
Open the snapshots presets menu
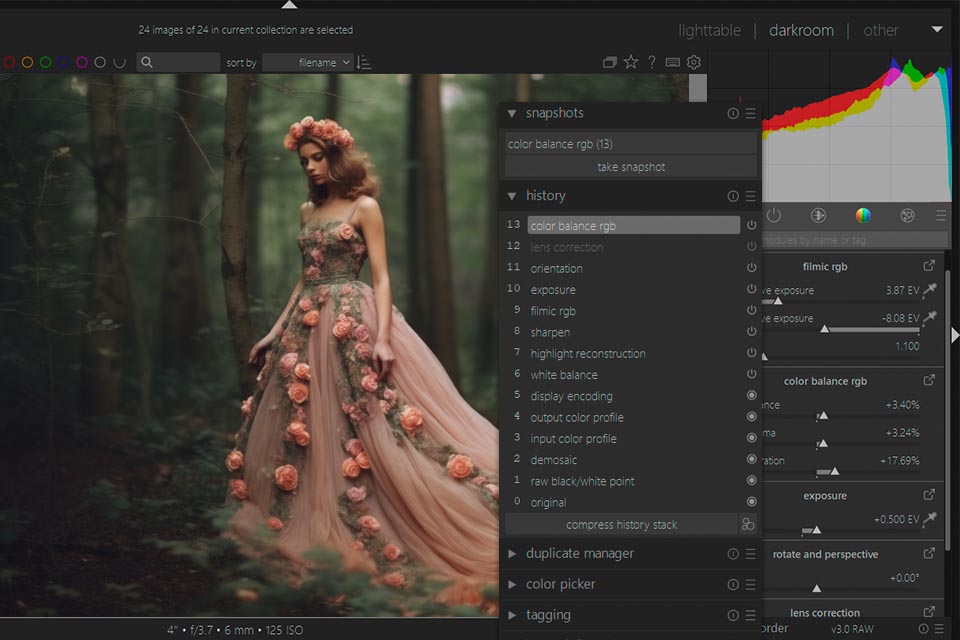[x=751, y=113]
